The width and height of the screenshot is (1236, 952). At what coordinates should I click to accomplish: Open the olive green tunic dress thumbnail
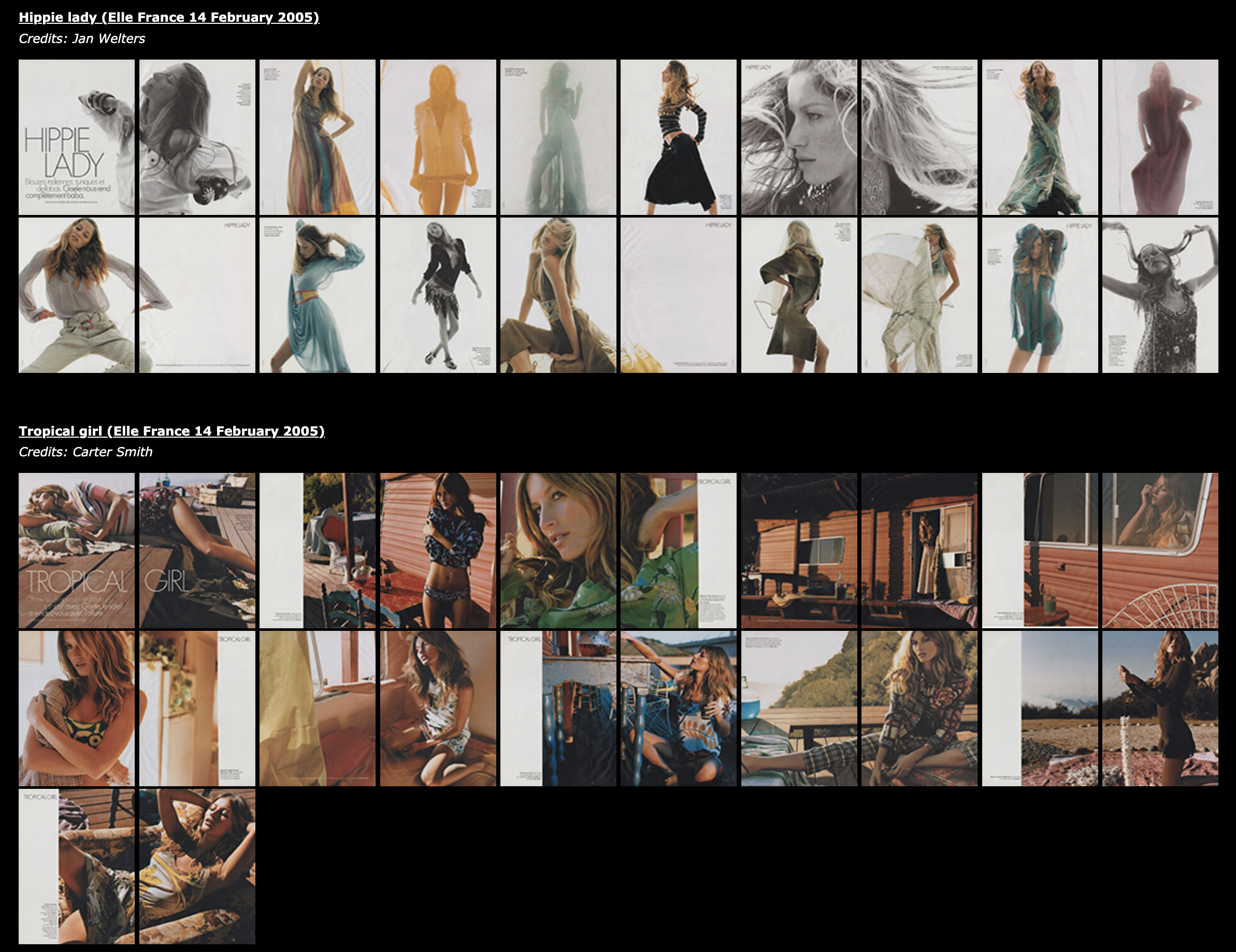799,295
